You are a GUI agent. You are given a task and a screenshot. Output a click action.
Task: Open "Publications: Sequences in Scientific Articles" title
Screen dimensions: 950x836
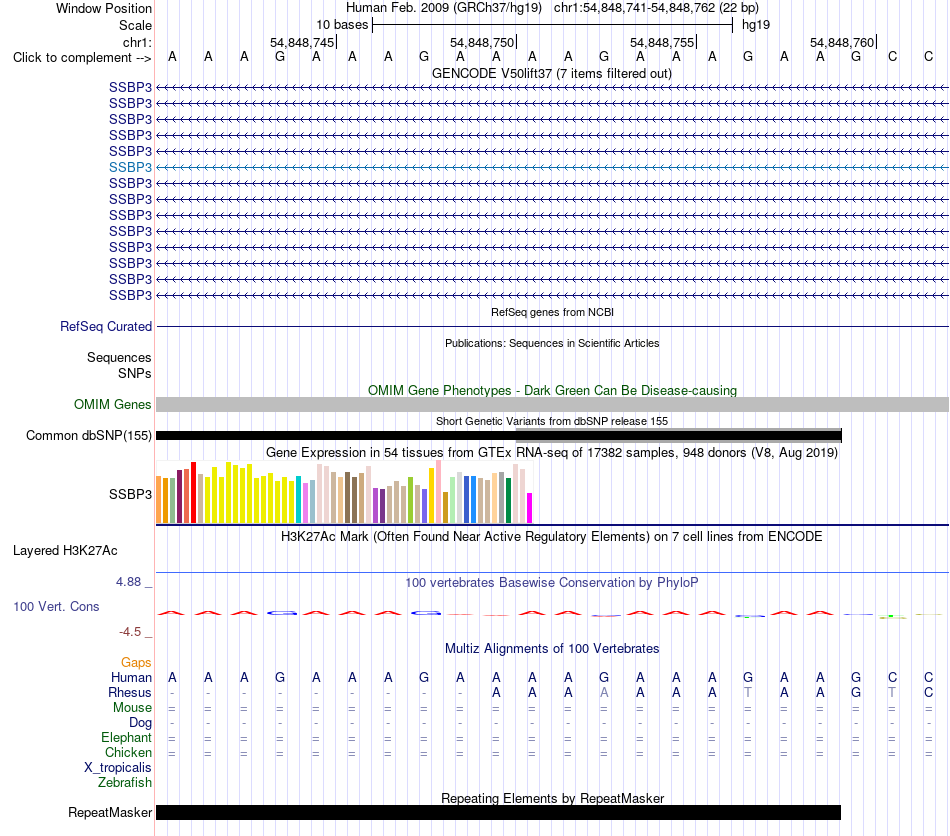click(552, 343)
